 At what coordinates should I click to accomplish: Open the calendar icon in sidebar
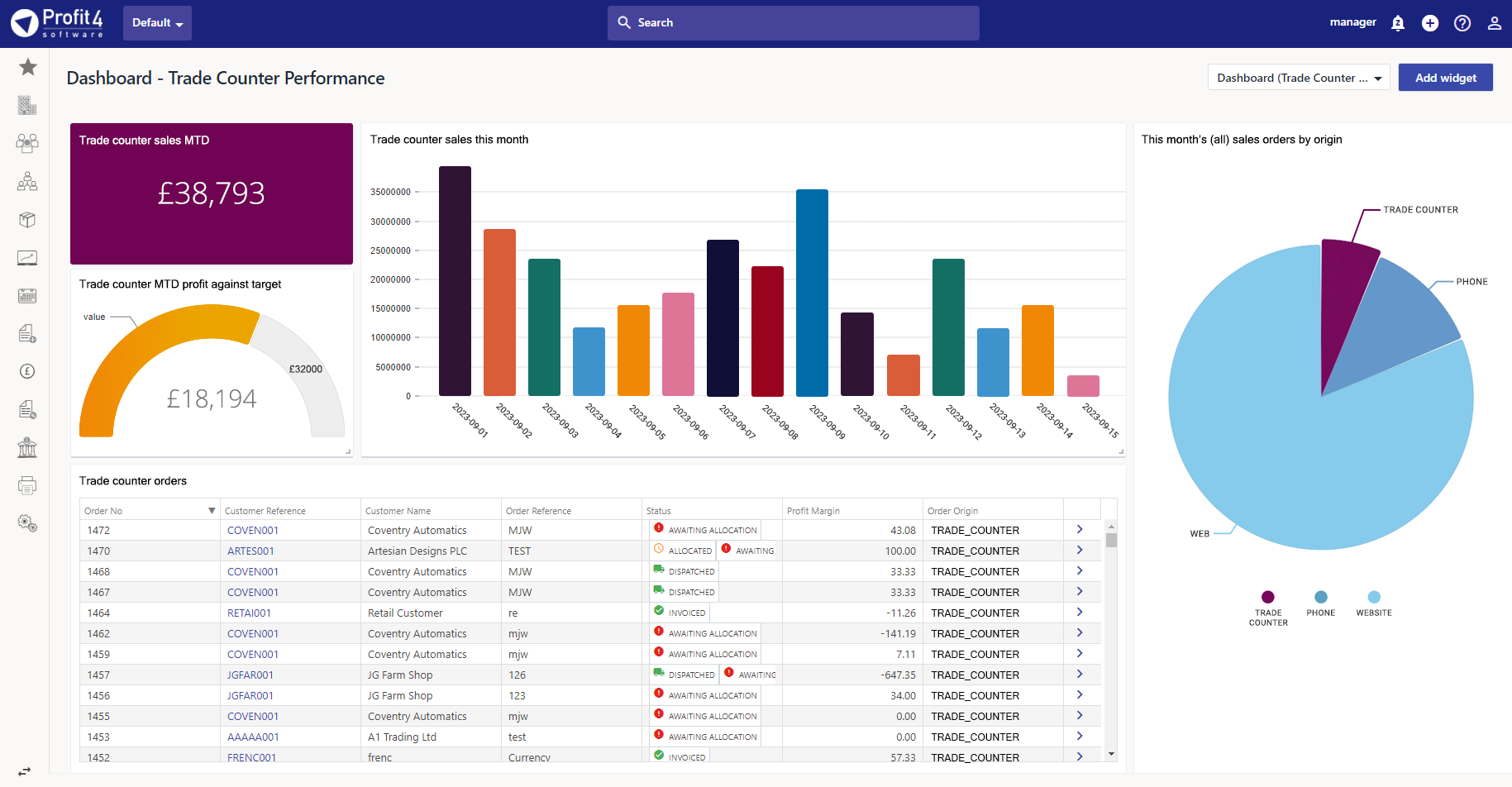coord(27,296)
